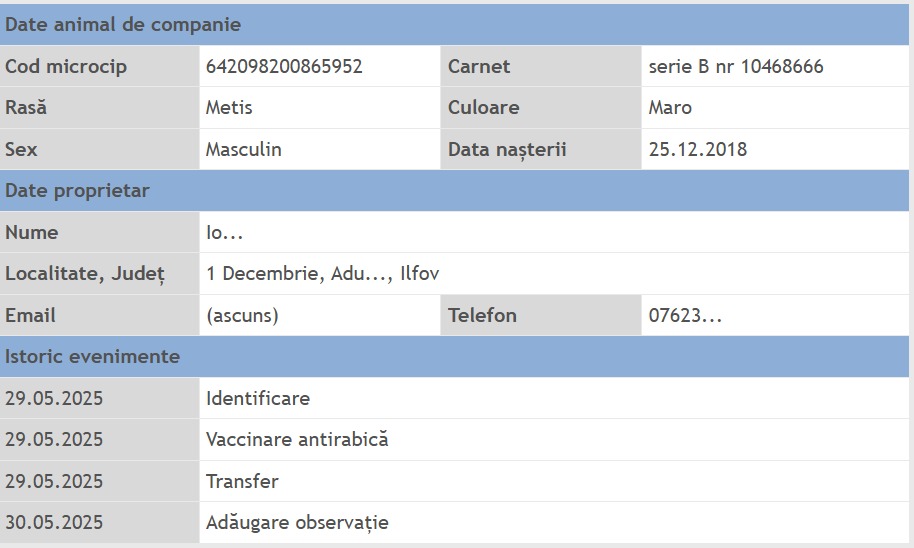Click the Culoare value Maro
This screenshot has height=548, width=914.
coord(670,108)
